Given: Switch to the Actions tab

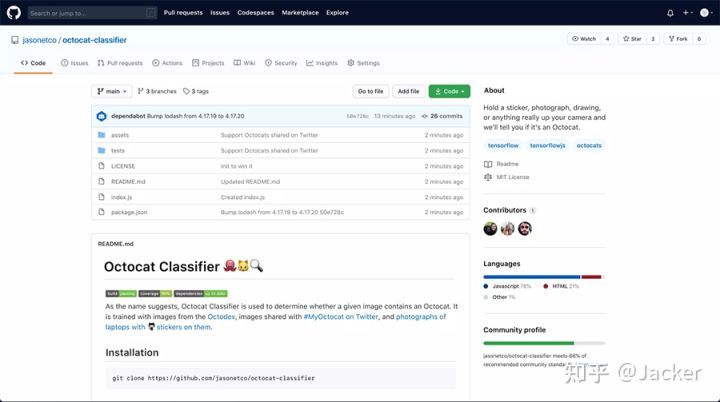Looking at the screenshot, I should pos(168,63).
